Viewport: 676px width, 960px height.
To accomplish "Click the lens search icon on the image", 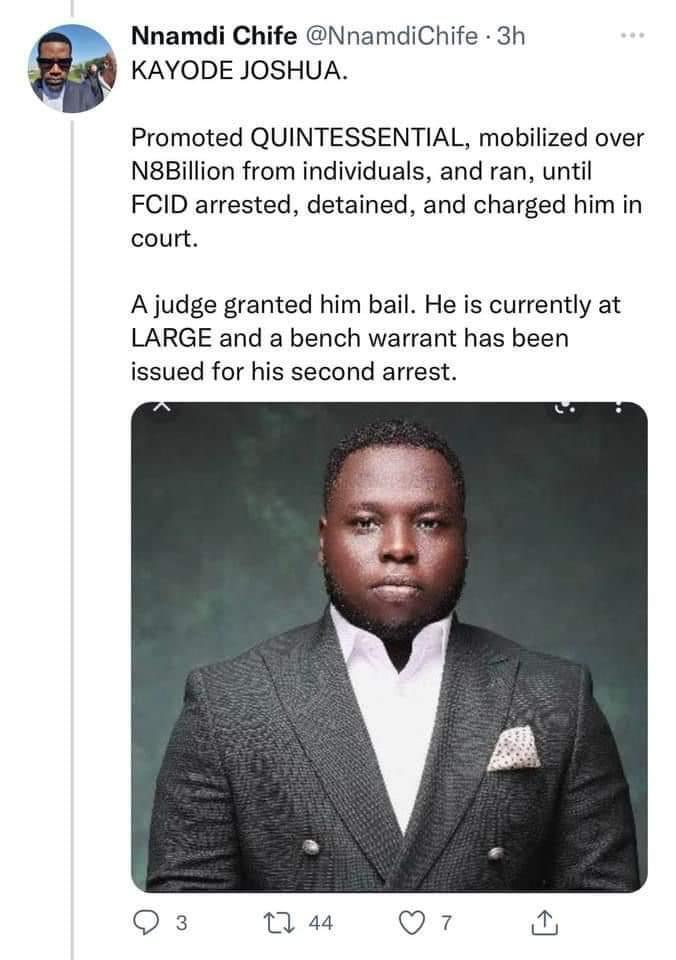I will click(x=562, y=408).
